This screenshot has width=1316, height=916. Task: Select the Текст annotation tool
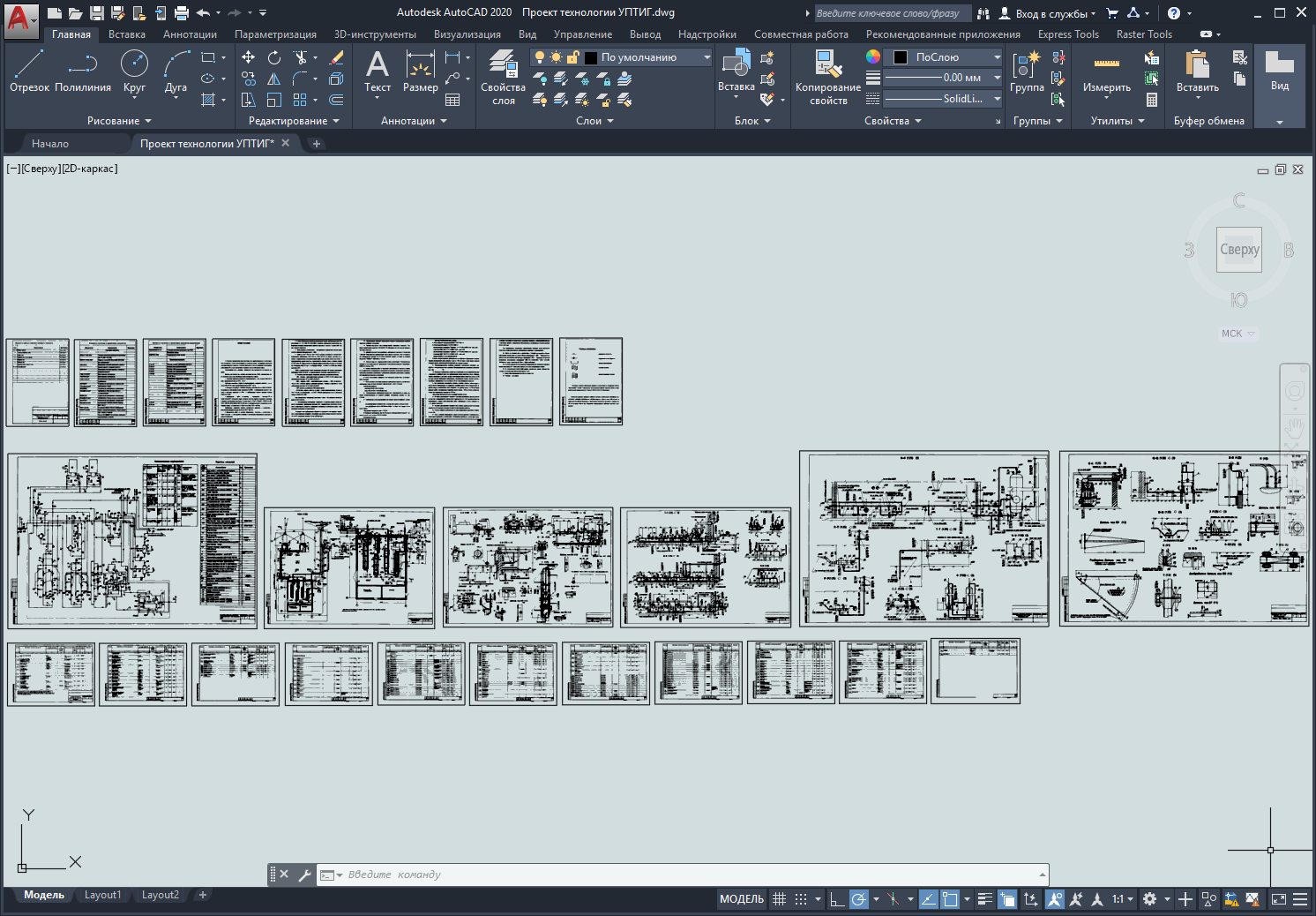[378, 71]
